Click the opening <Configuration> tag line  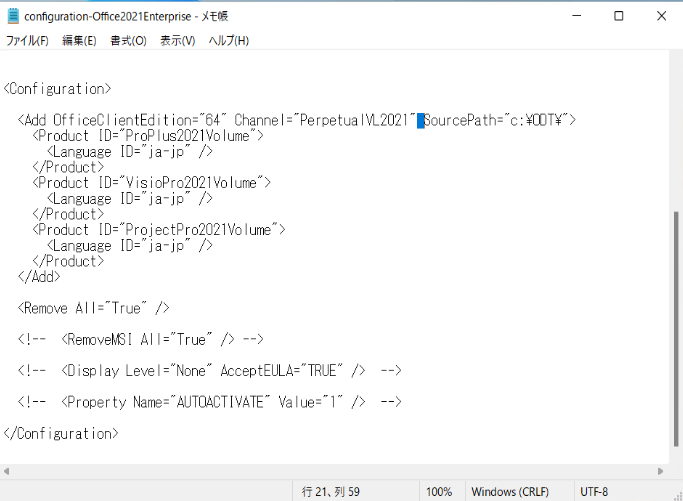coord(57,89)
